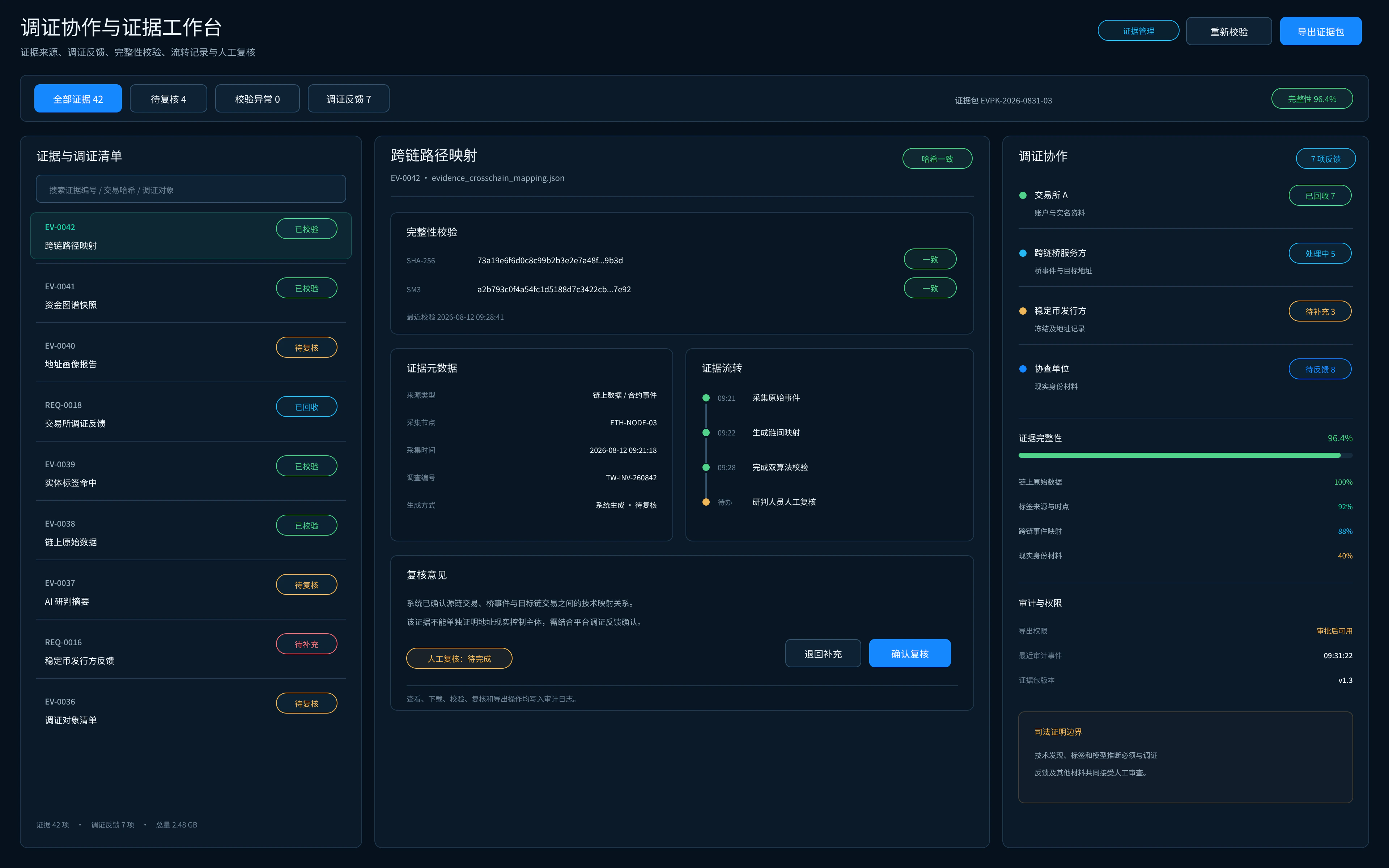Click the filename evidence_crosschain_mapping.json
Screen dimensions: 1389x868
click(498, 178)
